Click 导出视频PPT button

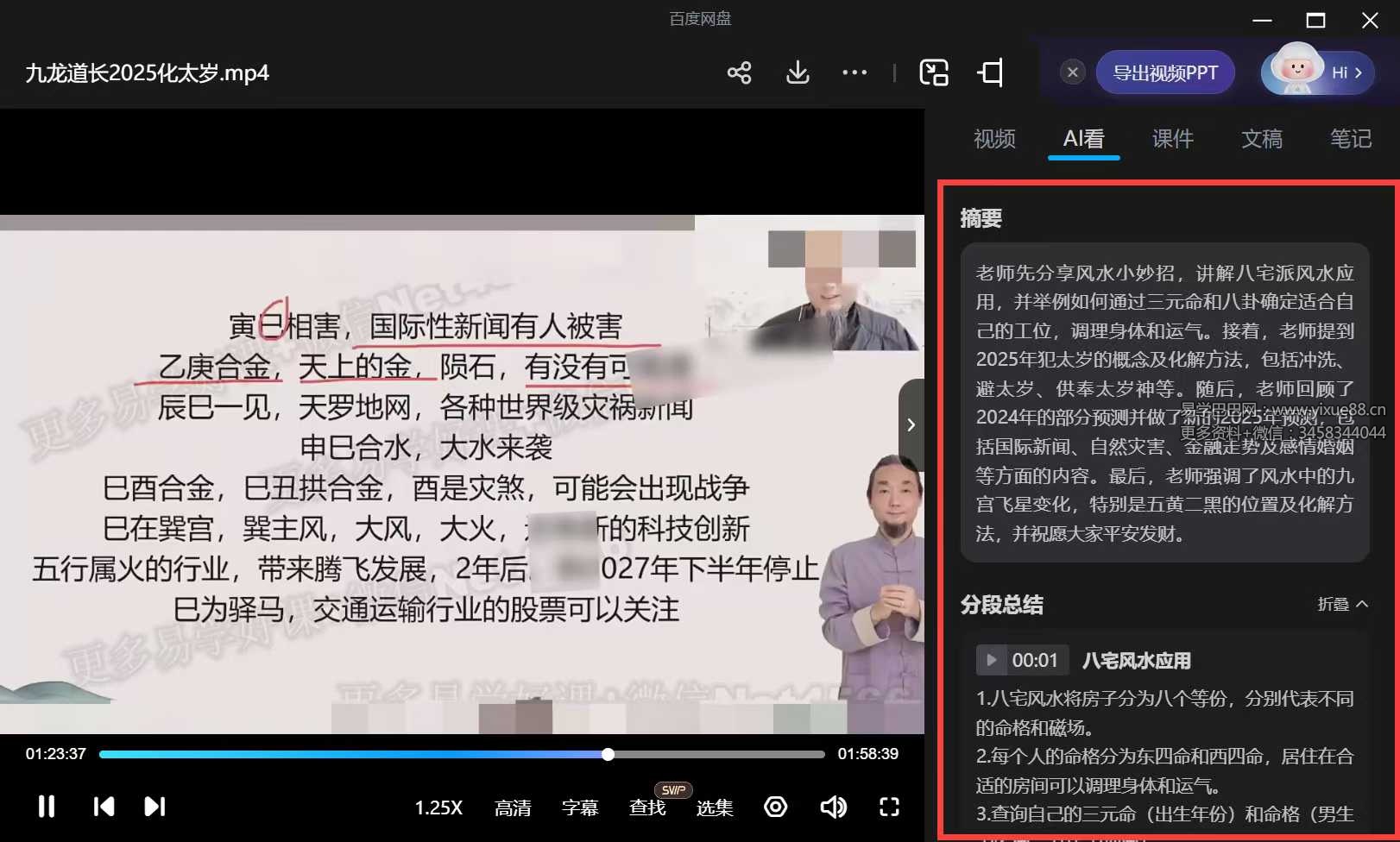pos(1165,72)
